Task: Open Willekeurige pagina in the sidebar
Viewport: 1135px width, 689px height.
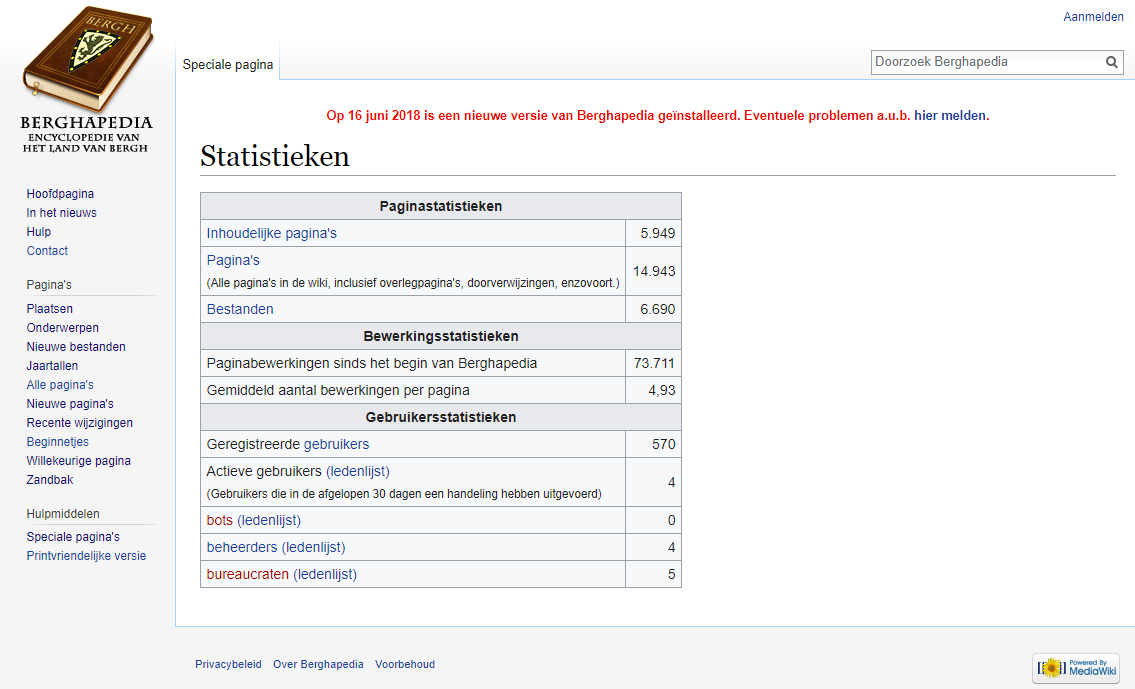Action: tap(79, 460)
